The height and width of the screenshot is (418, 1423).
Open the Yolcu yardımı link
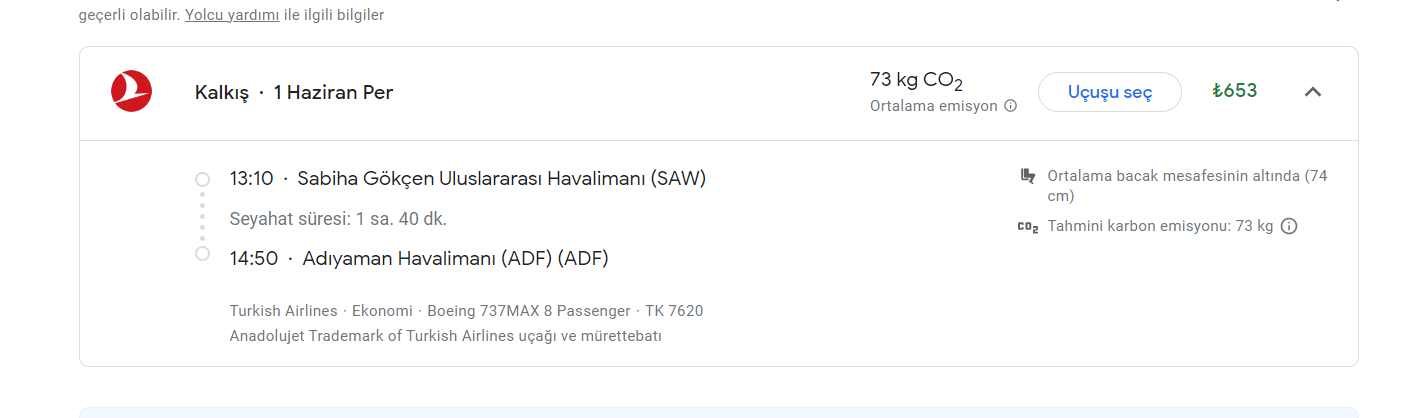(232, 15)
